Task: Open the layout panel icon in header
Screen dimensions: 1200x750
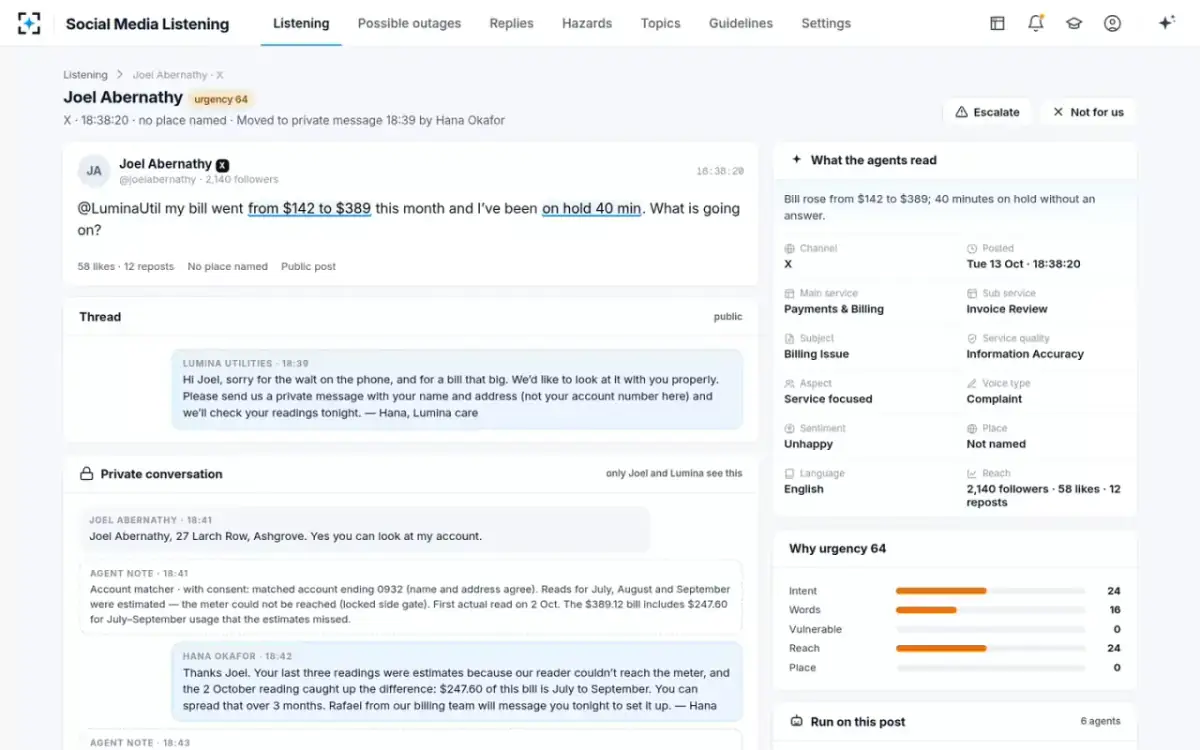Action: pyautogui.click(x=997, y=23)
